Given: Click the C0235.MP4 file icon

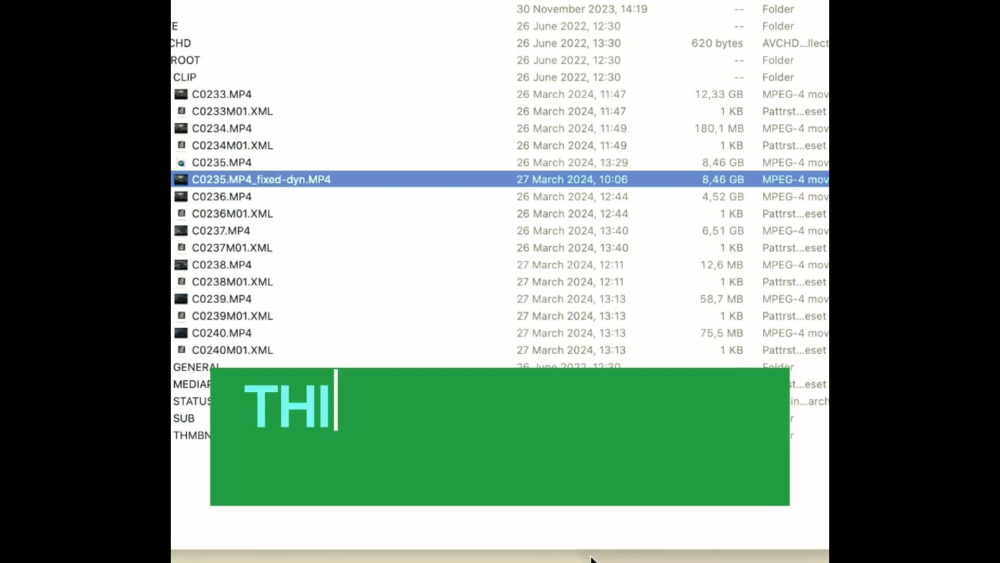Looking at the screenshot, I should pyautogui.click(x=182, y=163).
